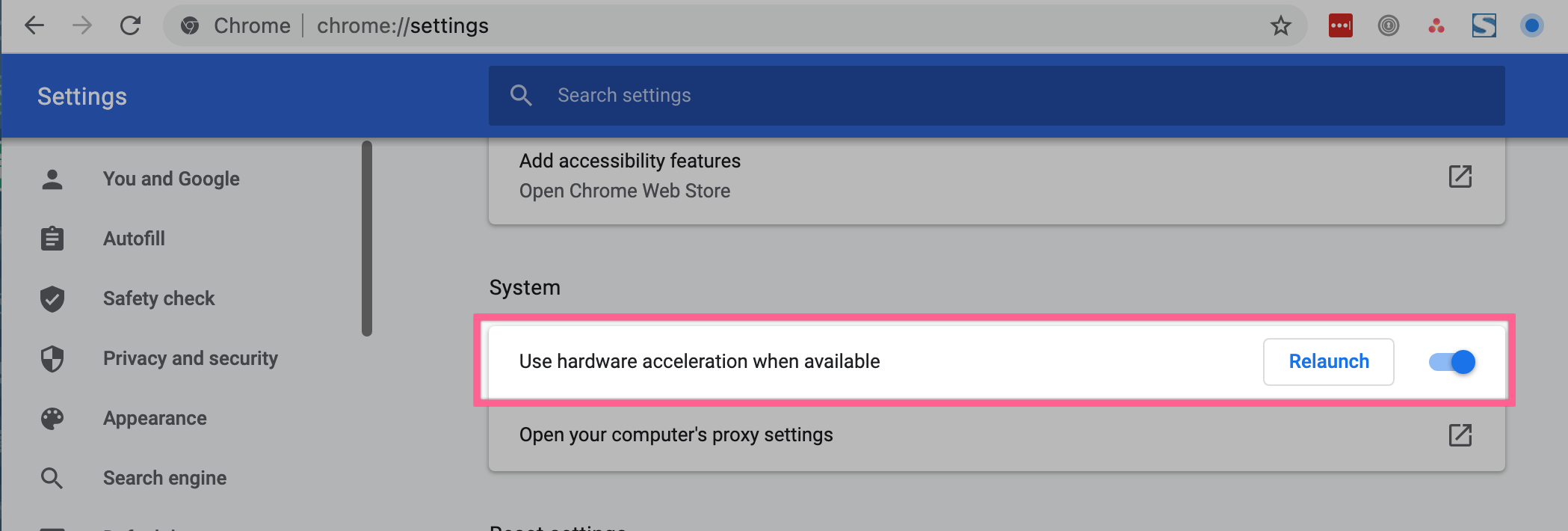Screen dimensions: 1568x531
Task: Open Chrome Web Store accessibility external link
Action: tap(1460, 177)
